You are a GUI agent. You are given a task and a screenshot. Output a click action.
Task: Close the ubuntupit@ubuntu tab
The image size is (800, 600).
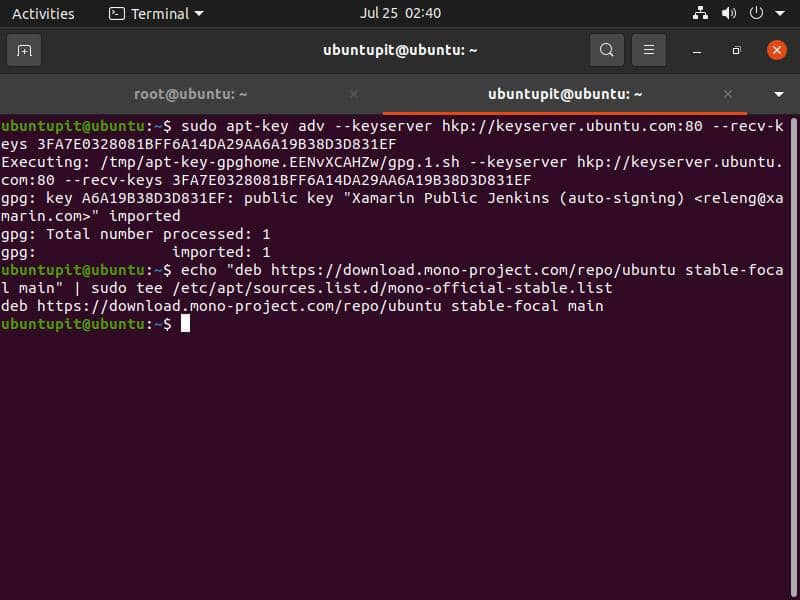tap(728, 93)
